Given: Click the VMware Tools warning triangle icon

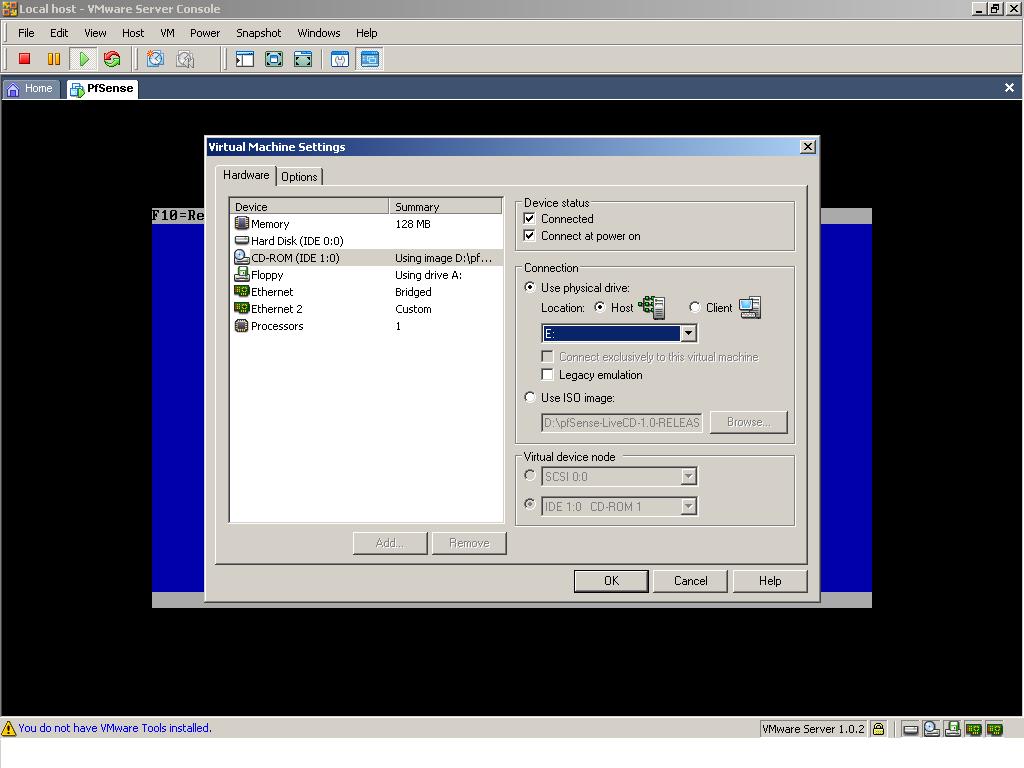Looking at the screenshot, I should [x=8, y=728].
